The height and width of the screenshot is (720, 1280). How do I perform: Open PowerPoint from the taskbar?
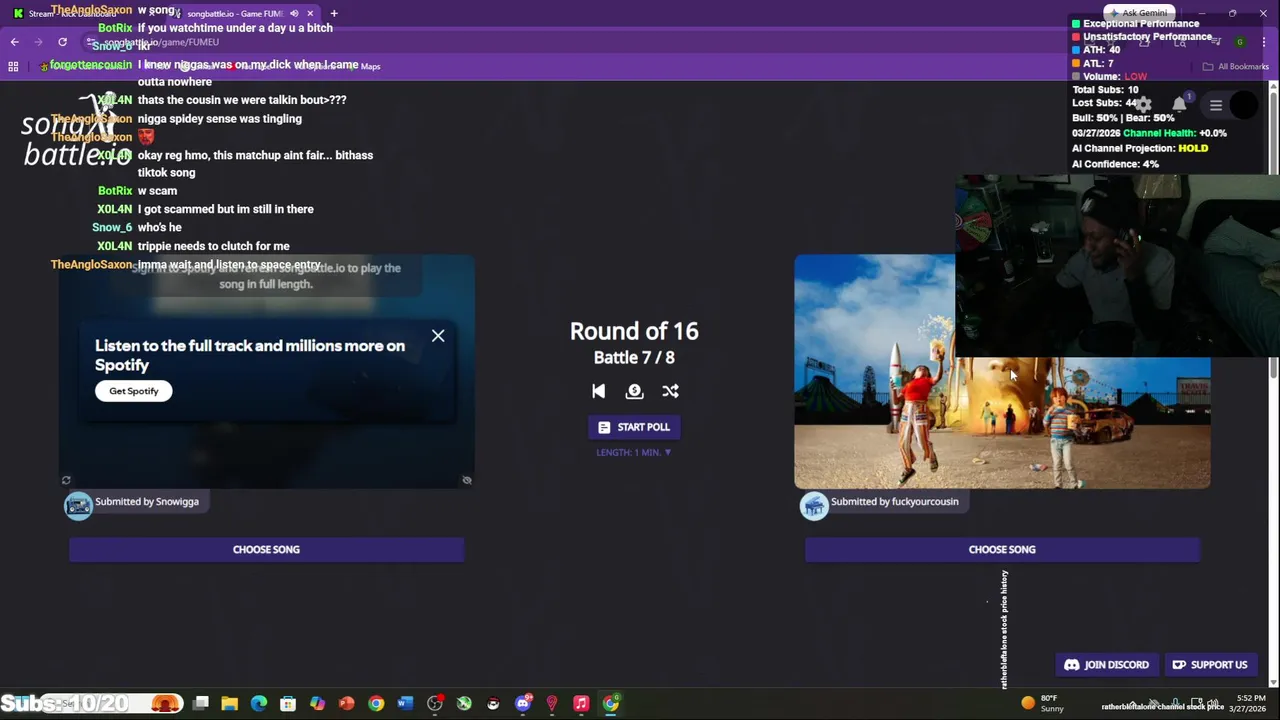[346, 703]
